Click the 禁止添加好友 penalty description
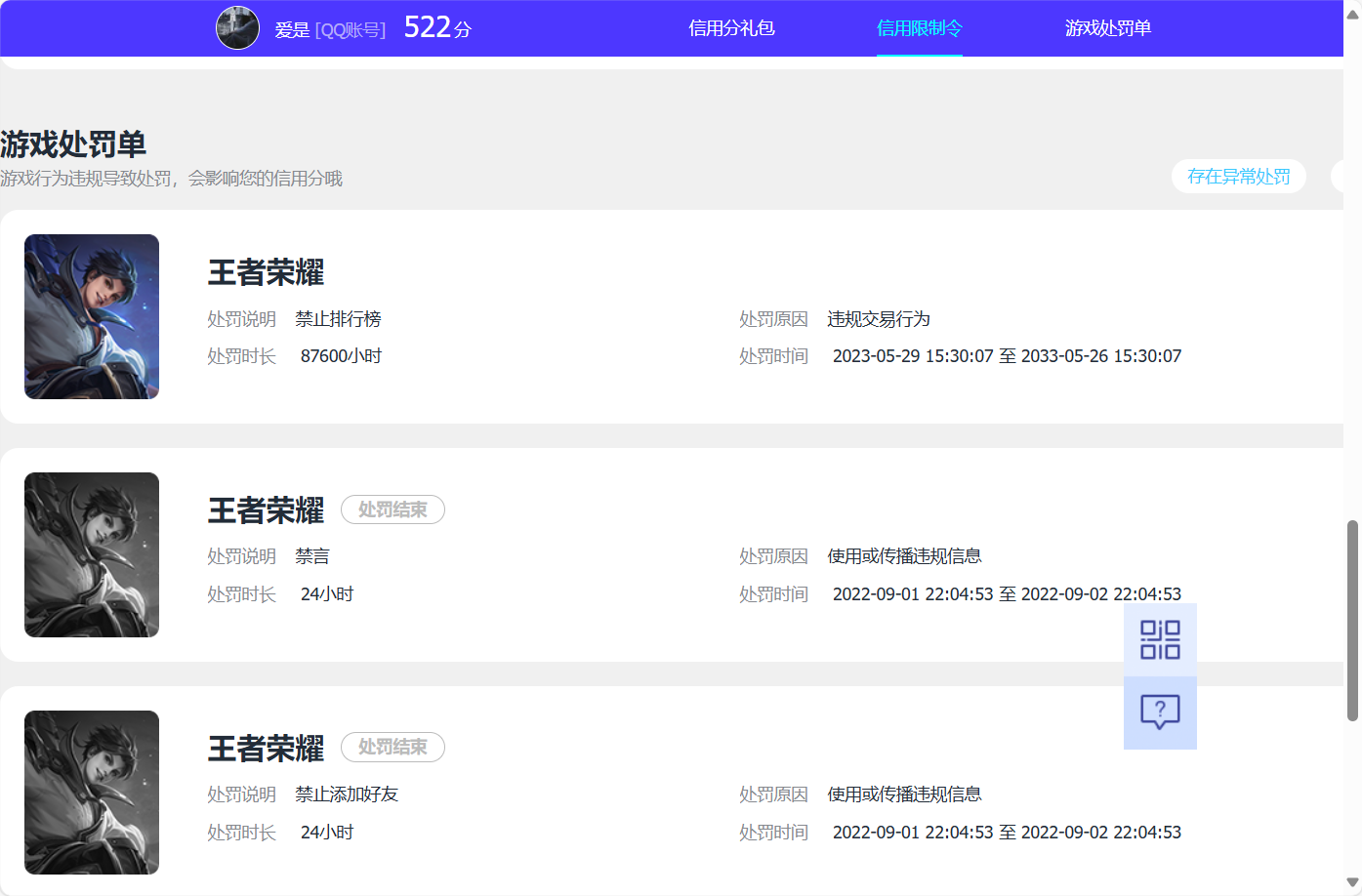The width and height of the screenshot is (1362, 896). tap(347, 794)
